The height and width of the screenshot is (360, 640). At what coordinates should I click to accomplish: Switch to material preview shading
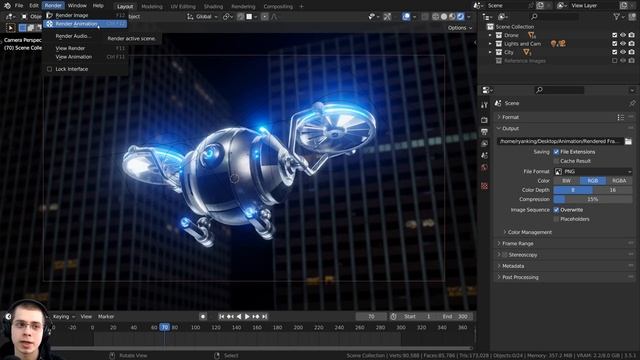click(452, 17)
